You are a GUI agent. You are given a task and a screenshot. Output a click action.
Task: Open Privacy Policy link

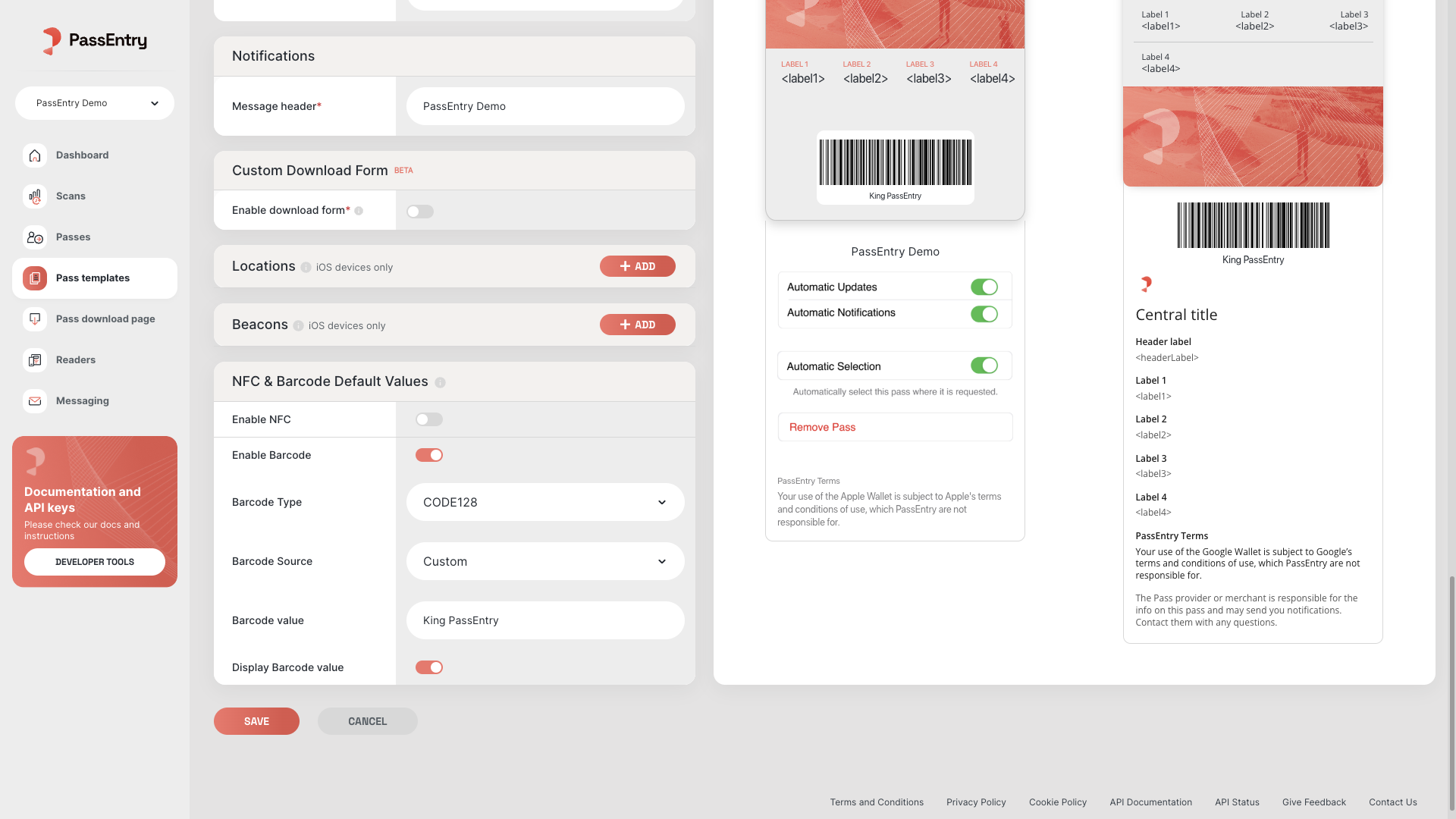click(x=976, y=802)
